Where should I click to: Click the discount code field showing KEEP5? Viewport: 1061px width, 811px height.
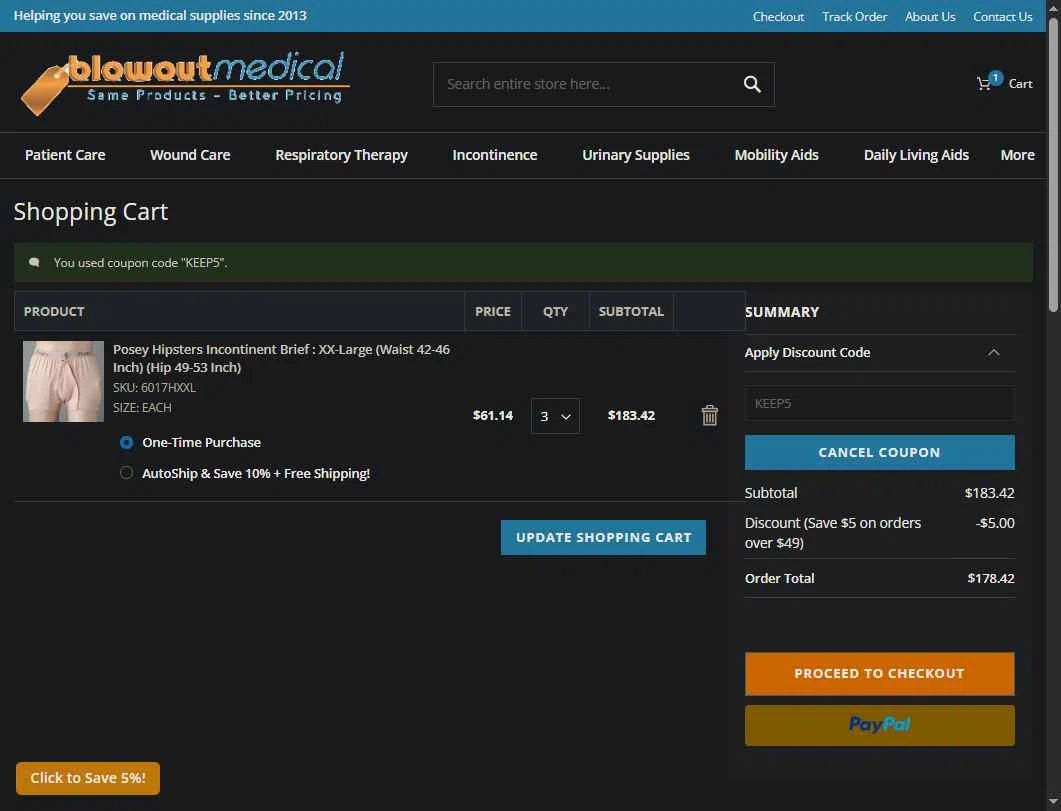879,404
